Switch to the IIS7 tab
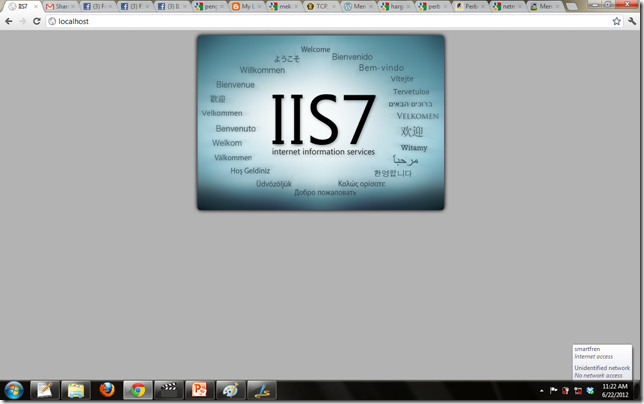 point(23,7)
